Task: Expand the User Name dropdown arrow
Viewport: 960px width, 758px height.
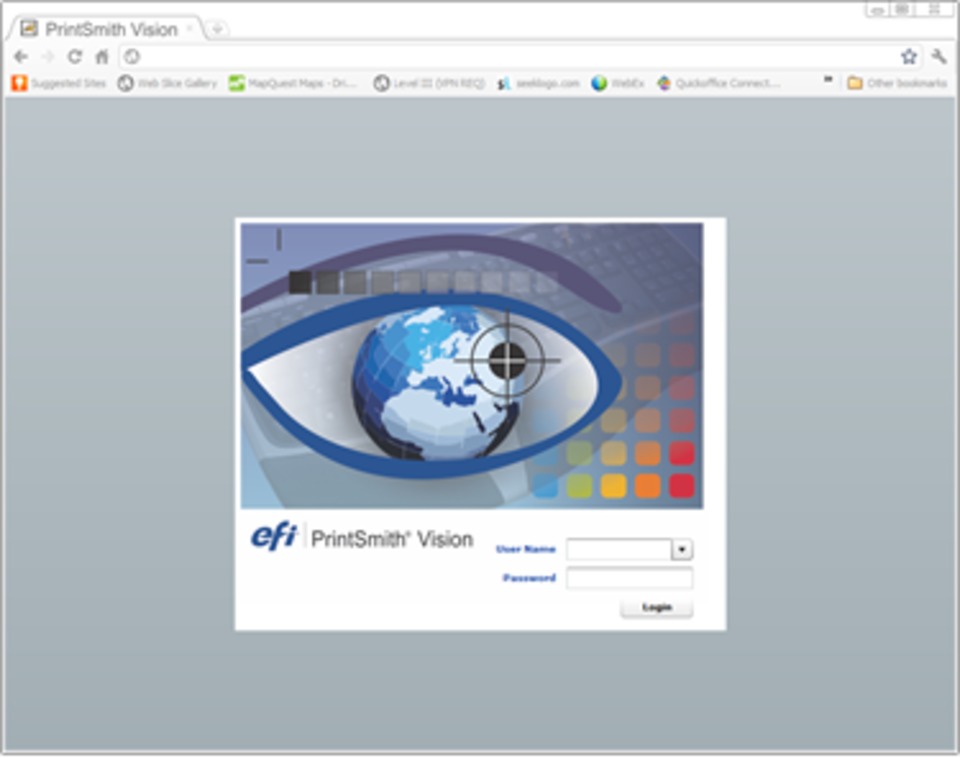Action: click(x=682, y=549)
